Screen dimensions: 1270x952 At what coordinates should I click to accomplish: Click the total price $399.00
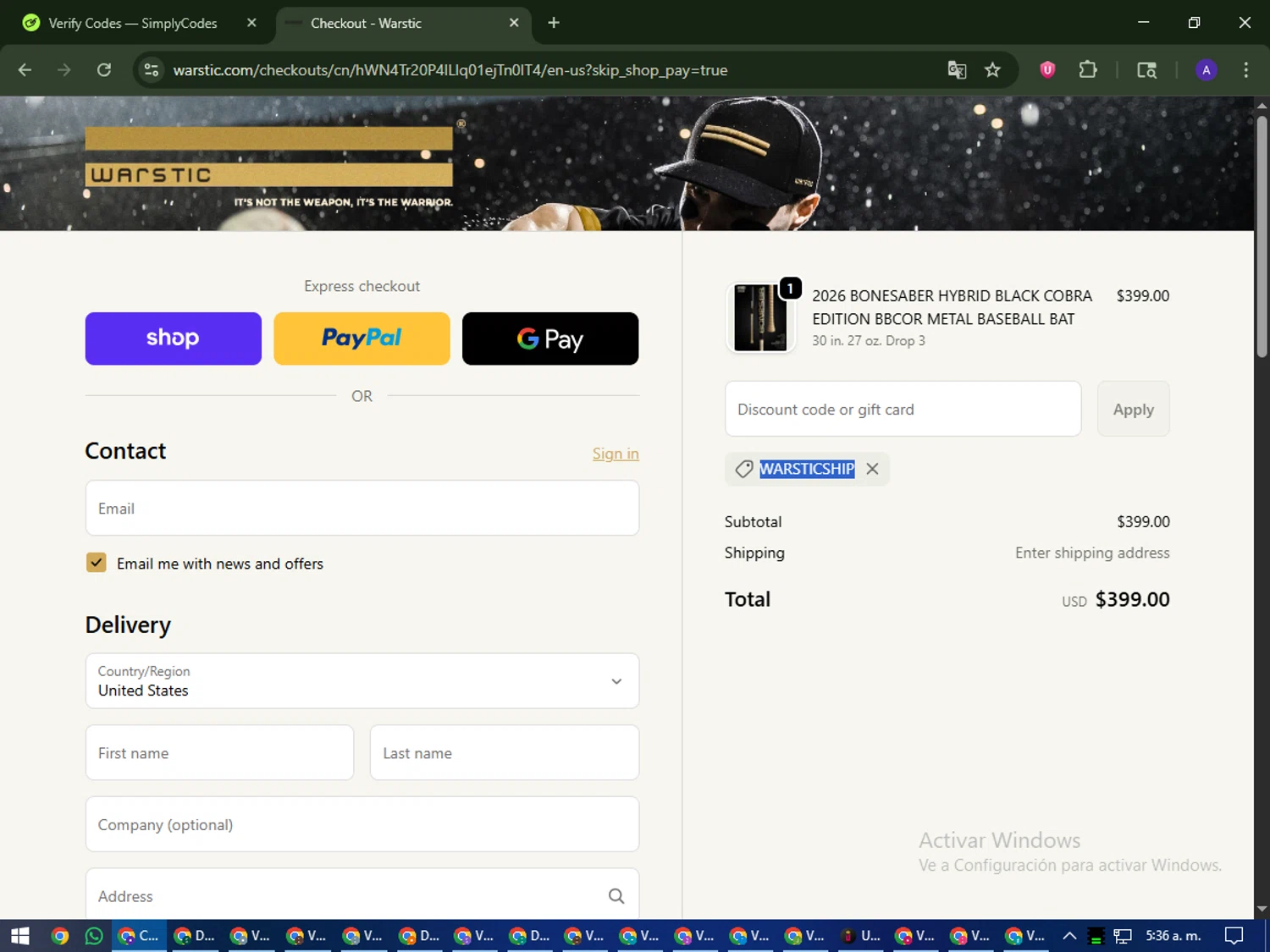1132,599
